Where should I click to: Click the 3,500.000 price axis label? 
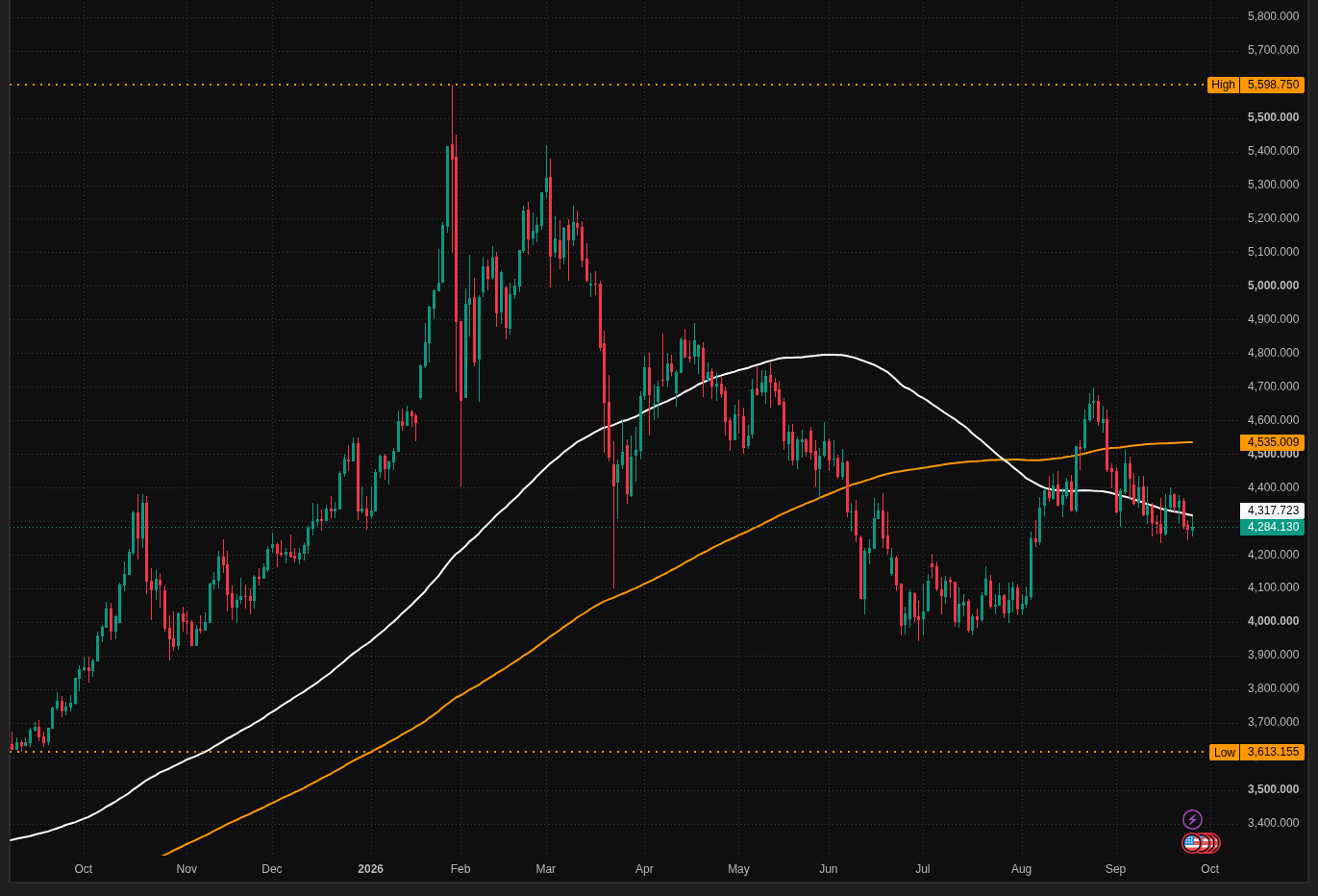[1273, 789]
